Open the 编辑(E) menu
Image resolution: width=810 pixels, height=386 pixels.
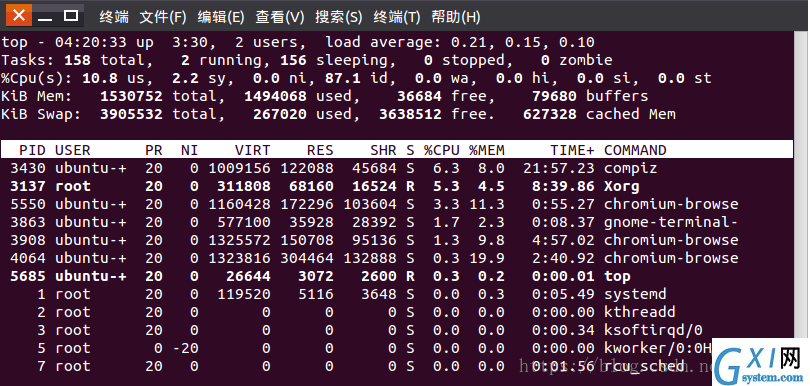221,17
